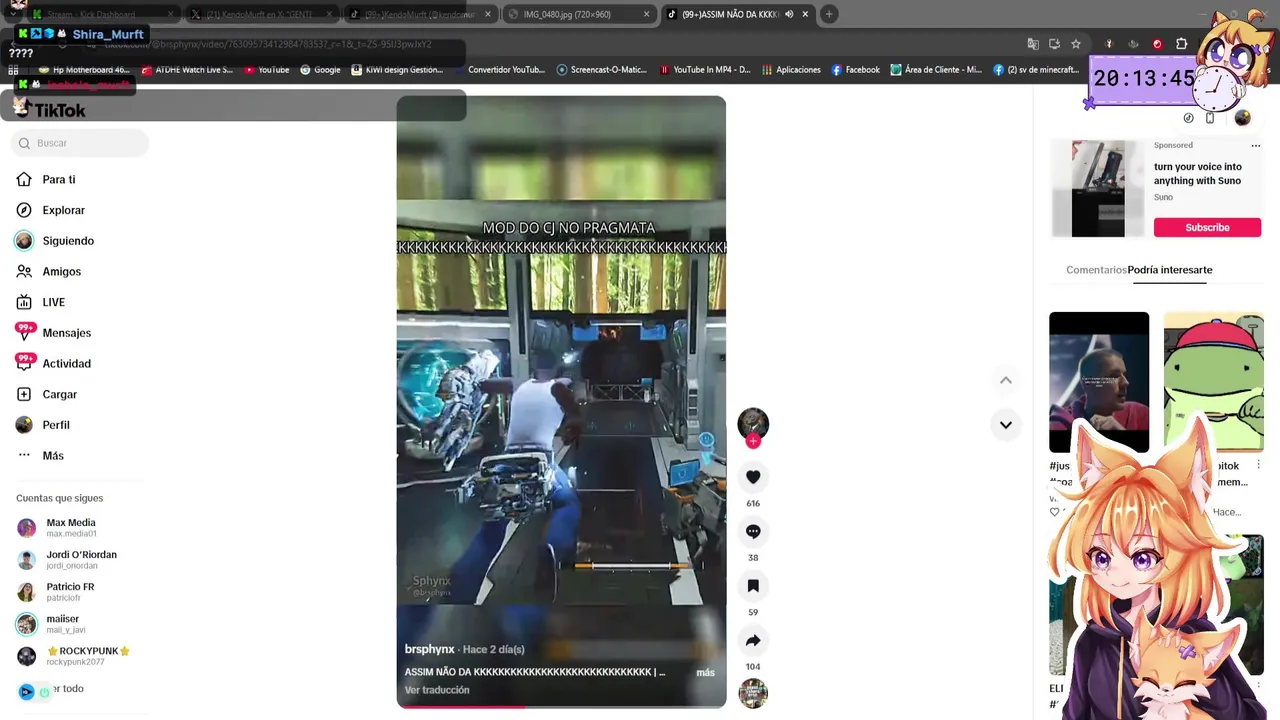Open YouTube In MP4 bookmark
Image resolution: width=1280 pixels, height=720 pixels.
[705, 70]
